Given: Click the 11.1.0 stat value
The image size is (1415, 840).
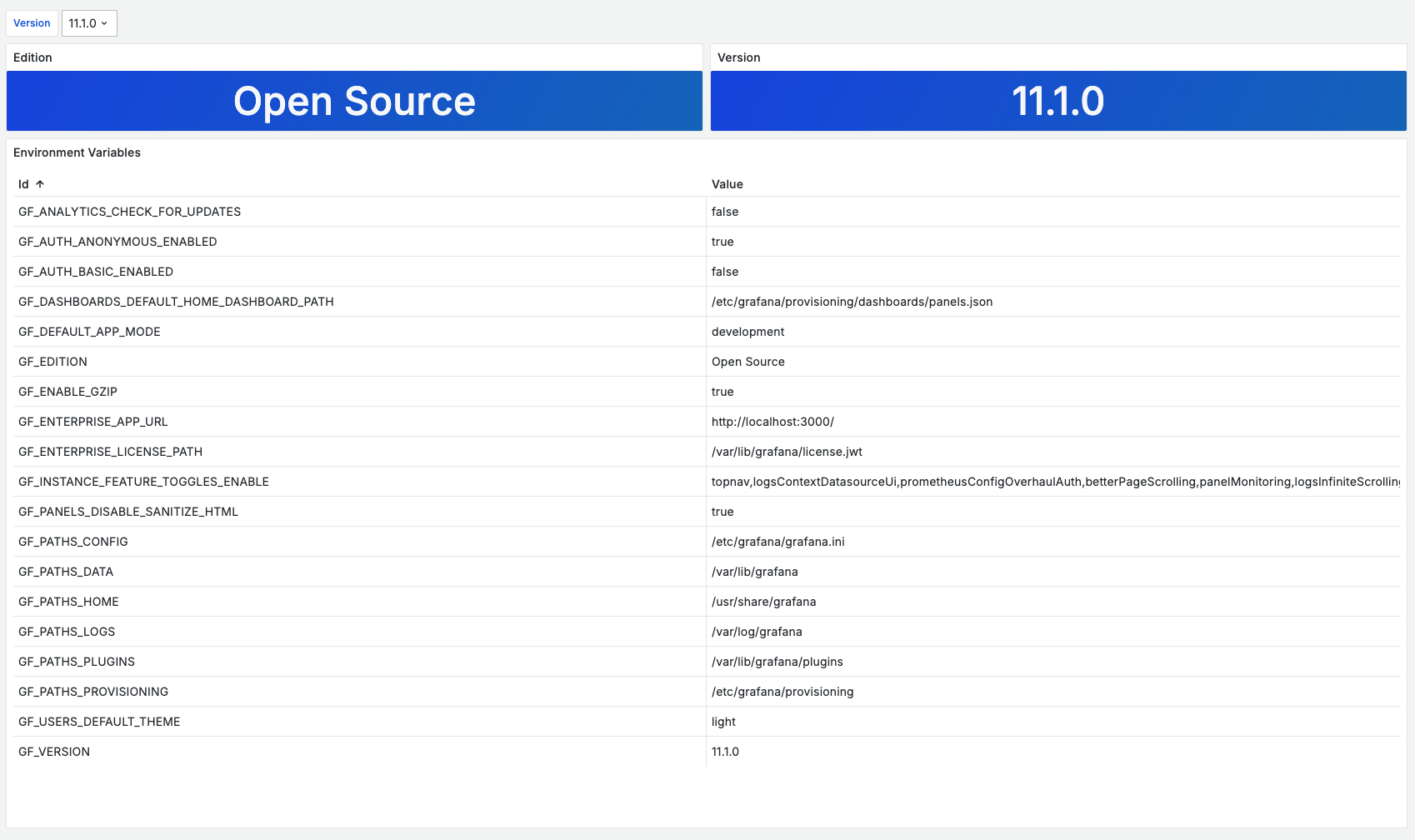Looking at the screenshot, I should [1058, 101].
